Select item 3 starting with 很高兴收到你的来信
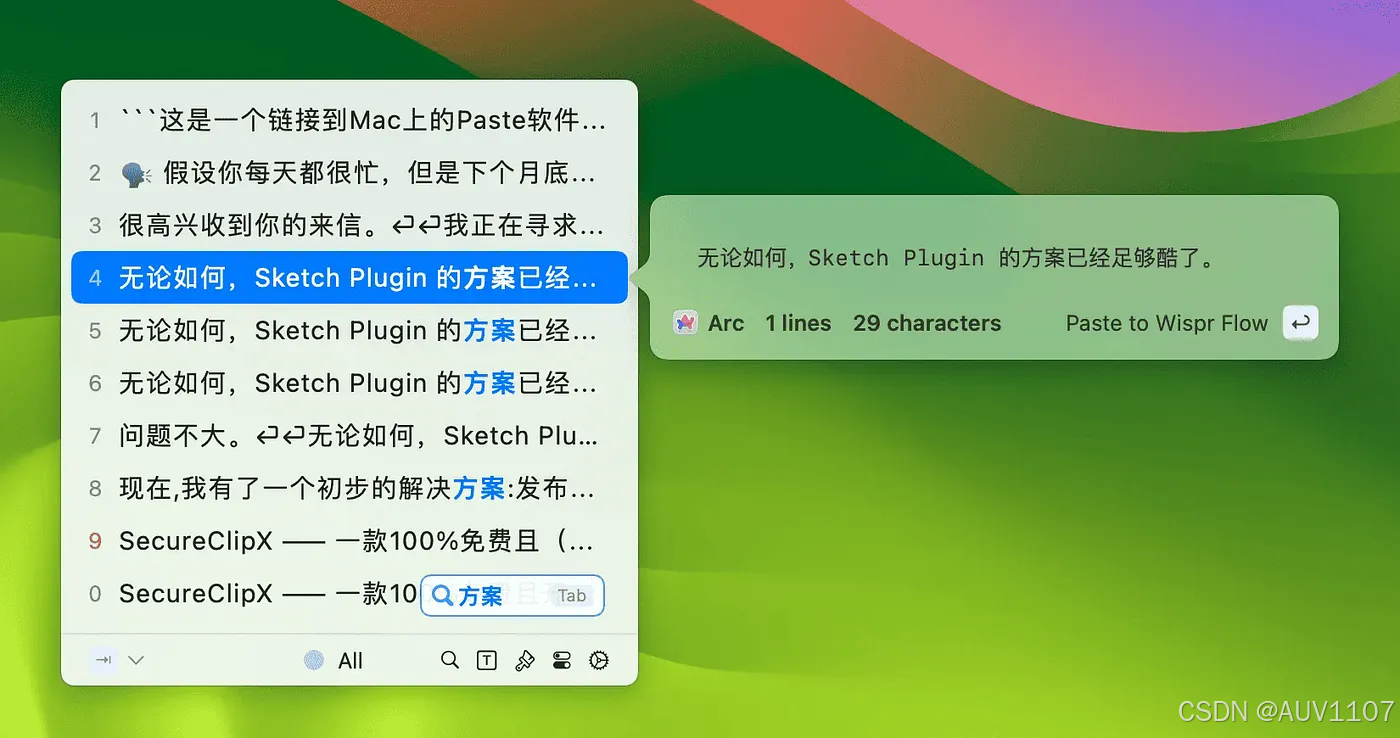This screenshot has width=1400, height=738. tap(349, 225)
